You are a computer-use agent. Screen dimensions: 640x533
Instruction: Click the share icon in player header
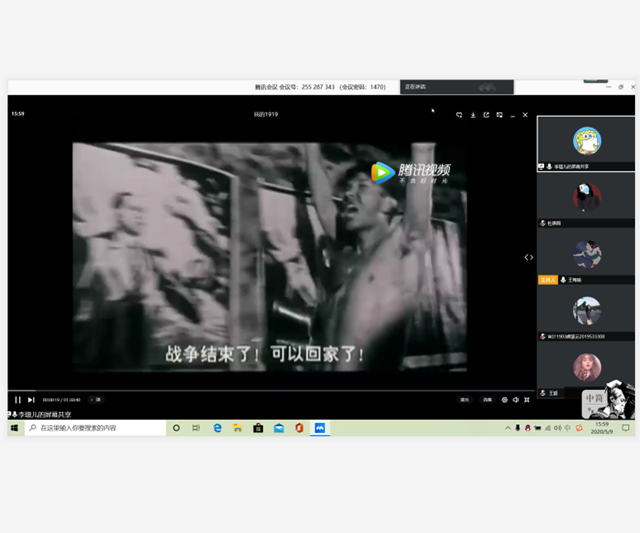coord(486,115)
